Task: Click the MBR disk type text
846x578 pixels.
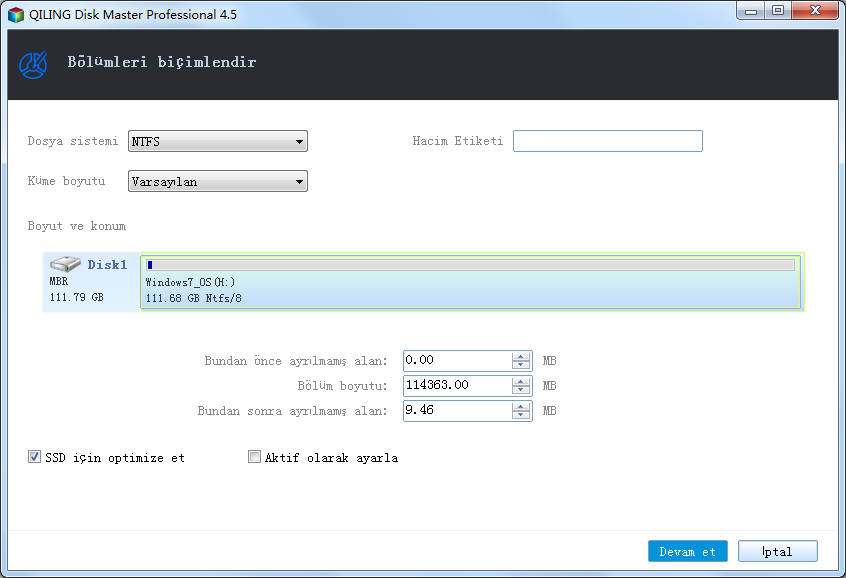Action: [x=59, y=281]
